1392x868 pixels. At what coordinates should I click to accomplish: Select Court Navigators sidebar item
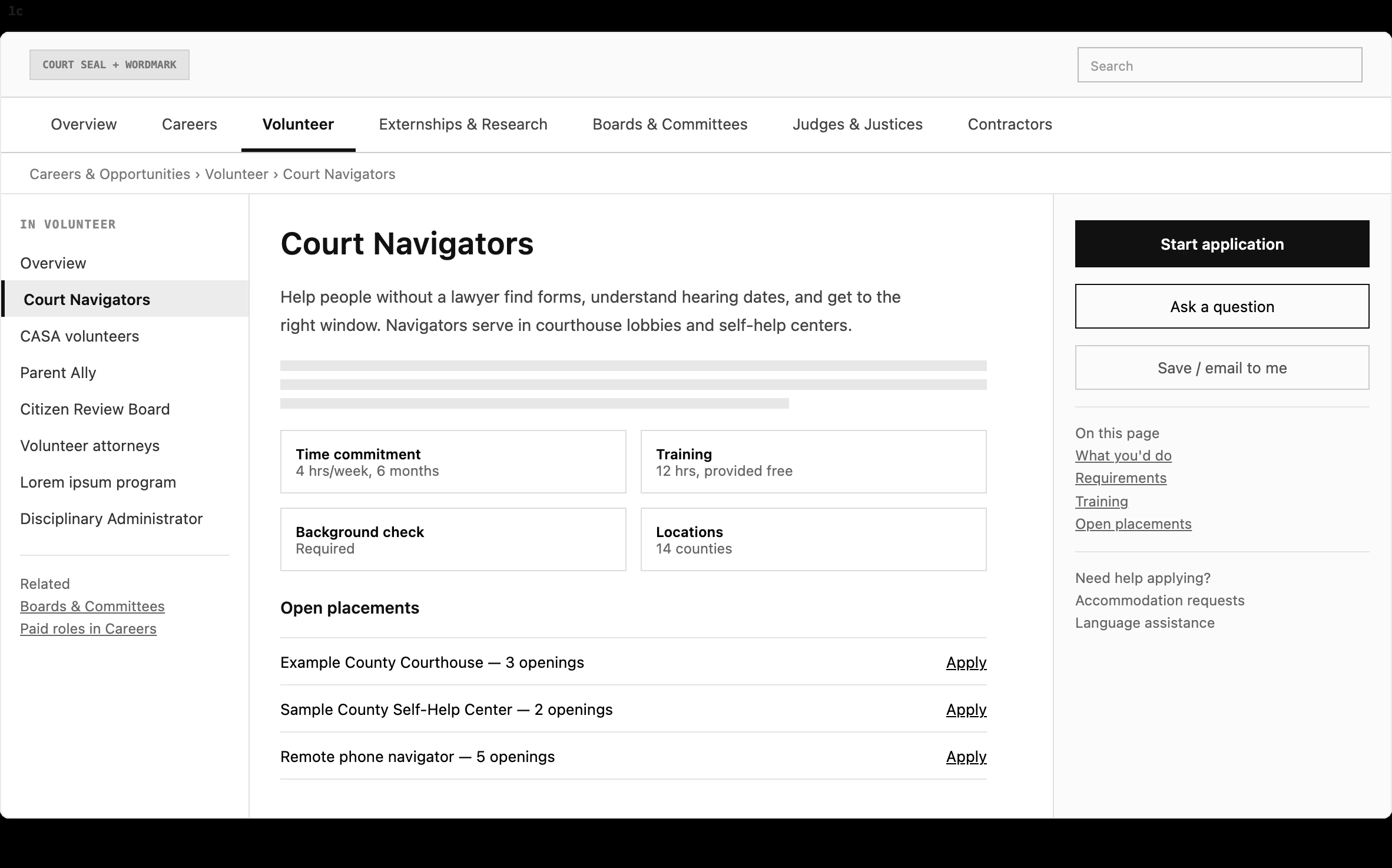125,299
